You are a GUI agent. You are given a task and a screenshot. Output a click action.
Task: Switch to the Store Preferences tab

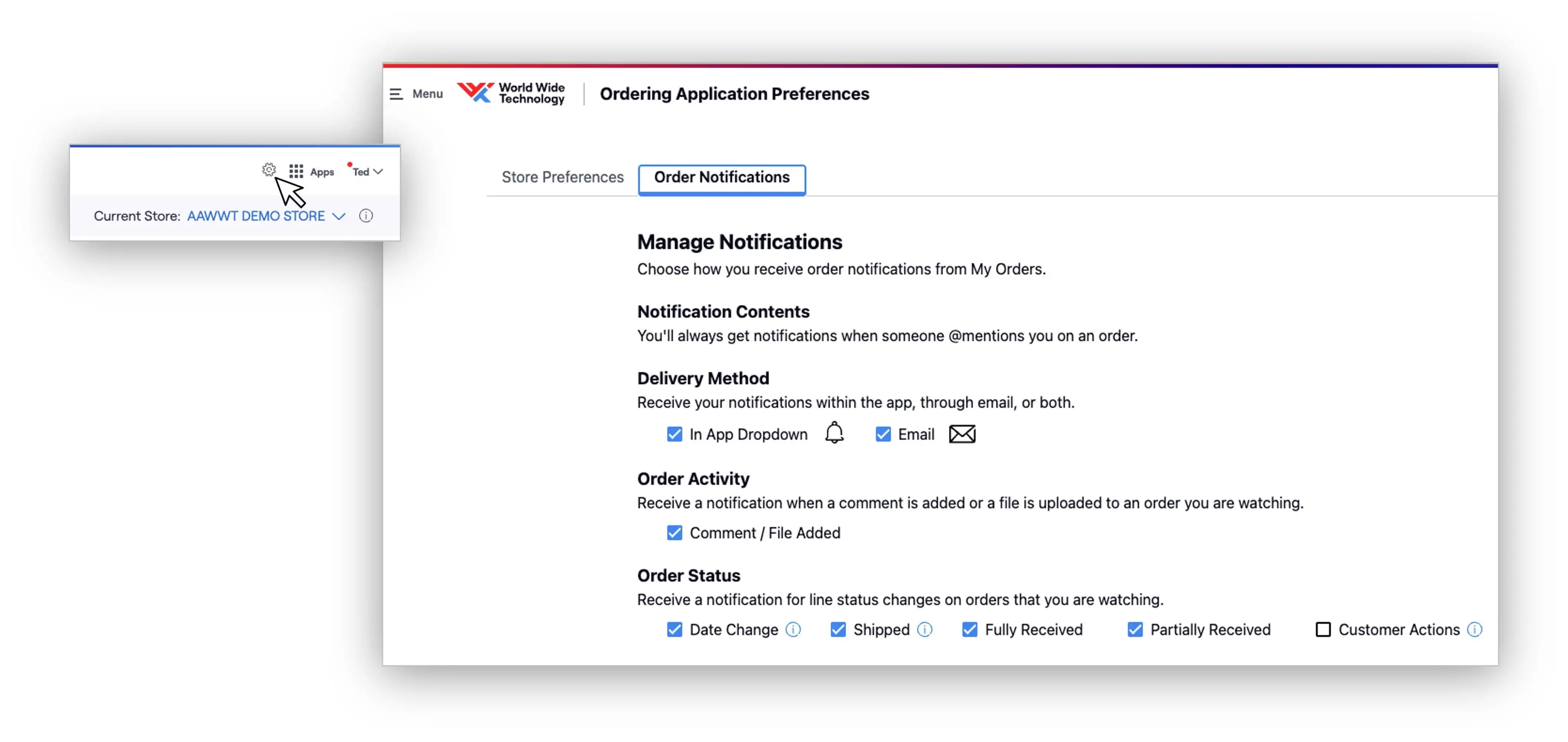pos(562,177)
